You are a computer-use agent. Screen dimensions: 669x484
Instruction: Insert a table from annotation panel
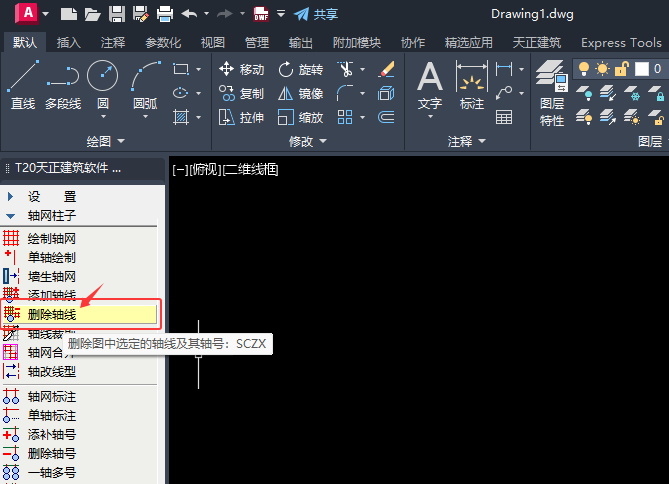pyautogui.click(x=504, y=117)
